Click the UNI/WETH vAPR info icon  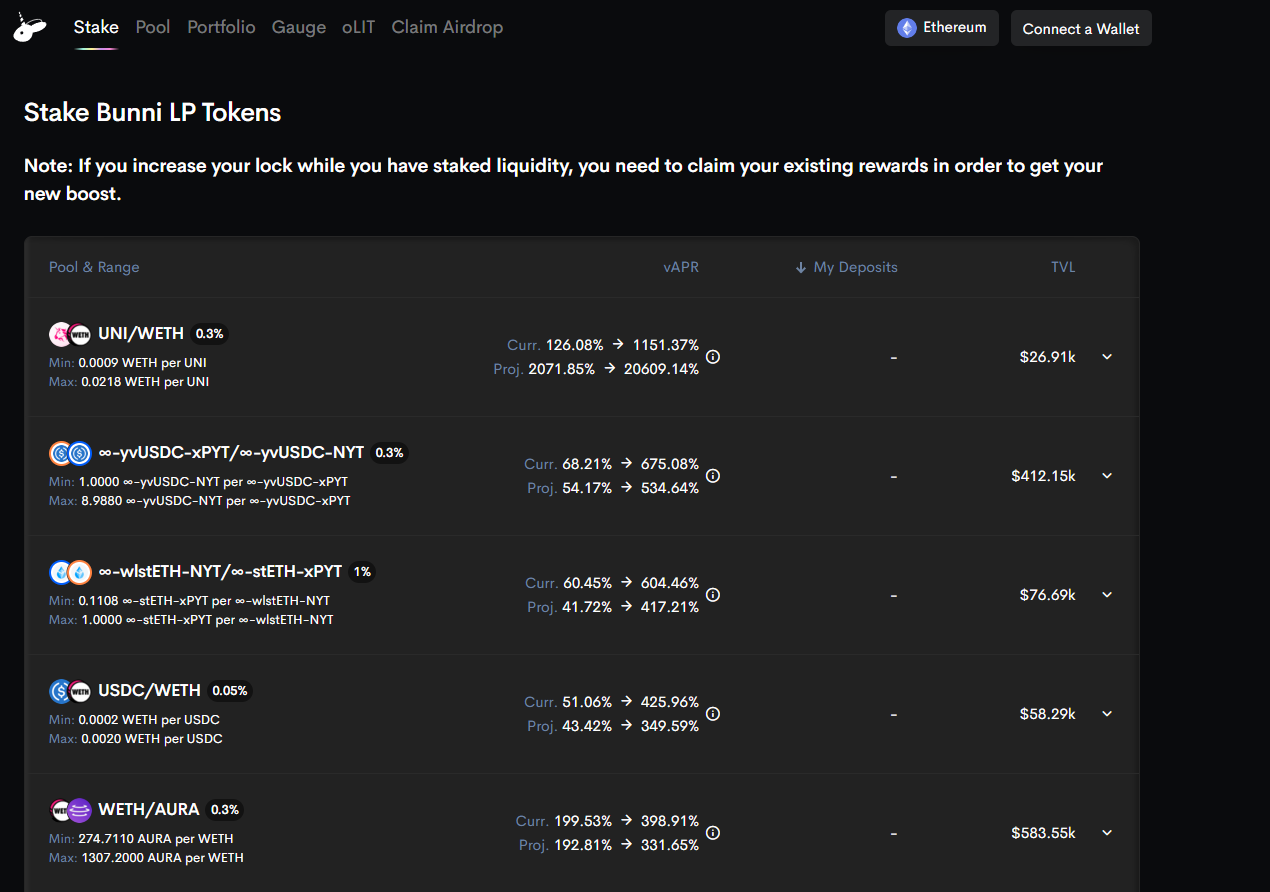[x=713, y=357]
